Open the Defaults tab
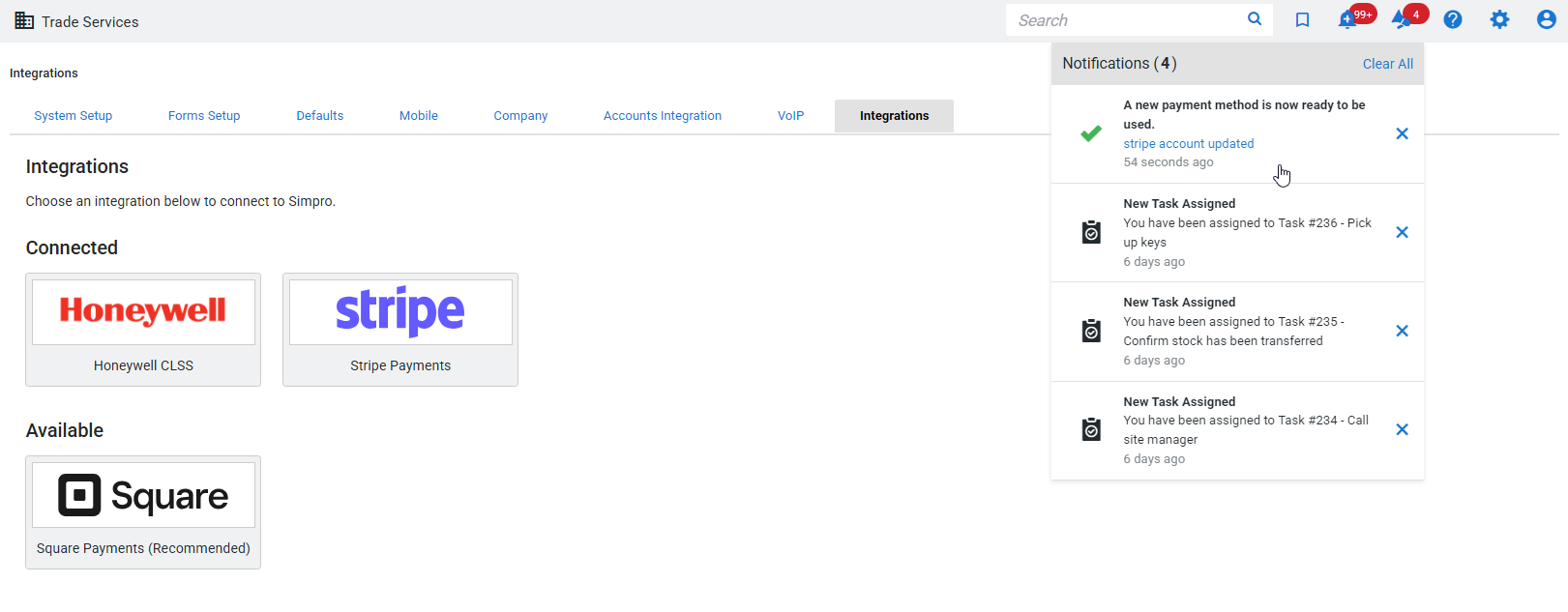Image resolution: width=1568 pixels, height=612 pixels. pos(320,116)
